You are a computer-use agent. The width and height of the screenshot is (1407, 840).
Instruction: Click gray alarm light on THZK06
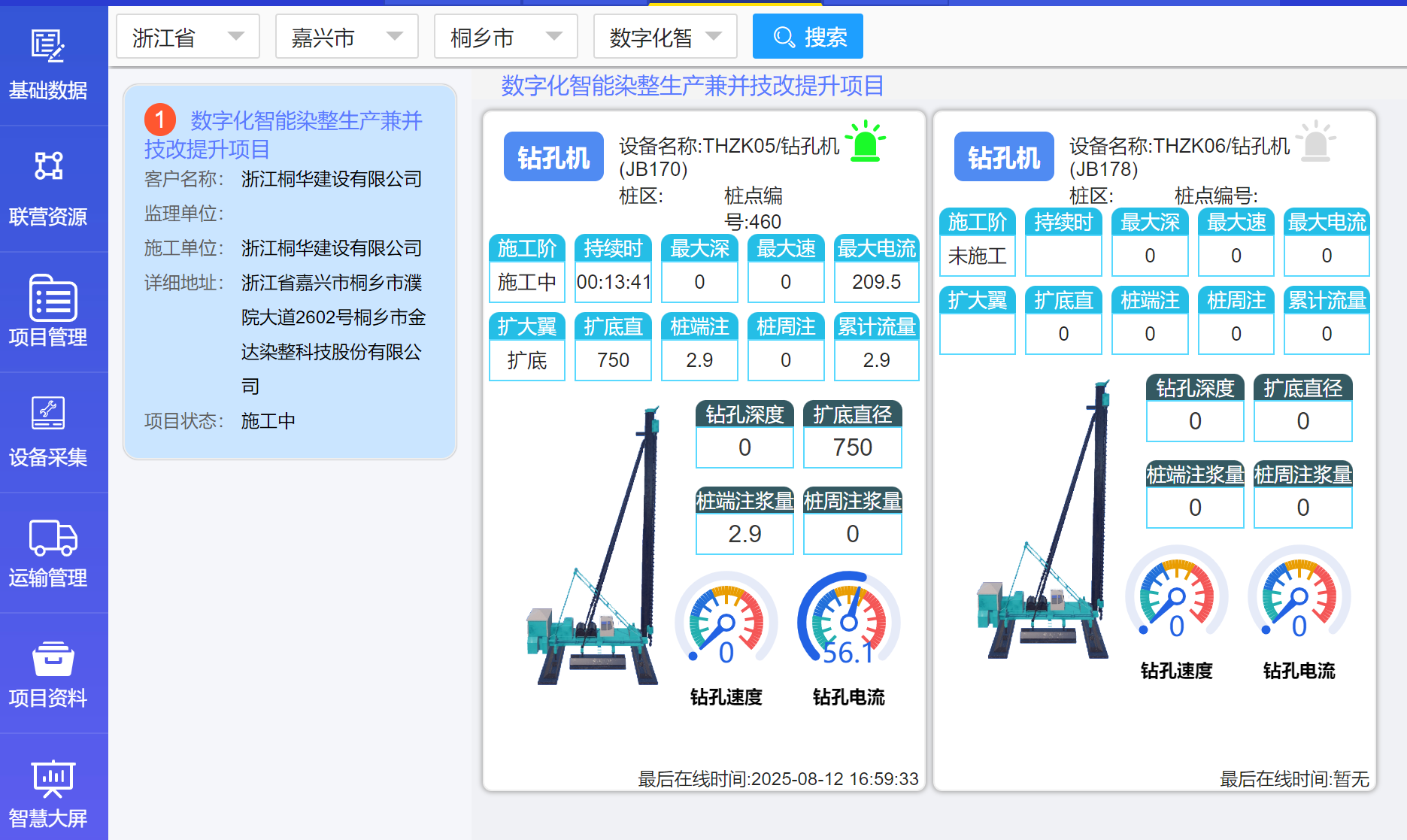point(1315,141)
